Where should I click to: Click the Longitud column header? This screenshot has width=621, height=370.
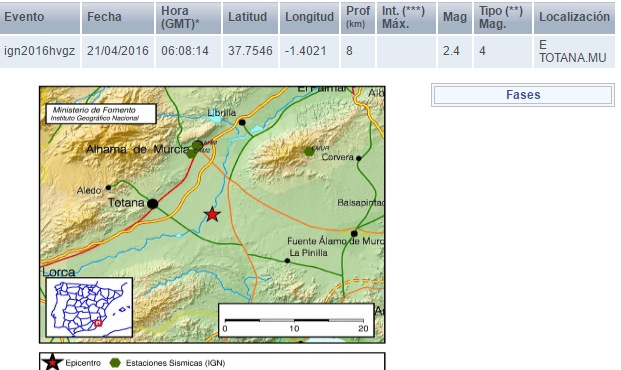(309, 17)
